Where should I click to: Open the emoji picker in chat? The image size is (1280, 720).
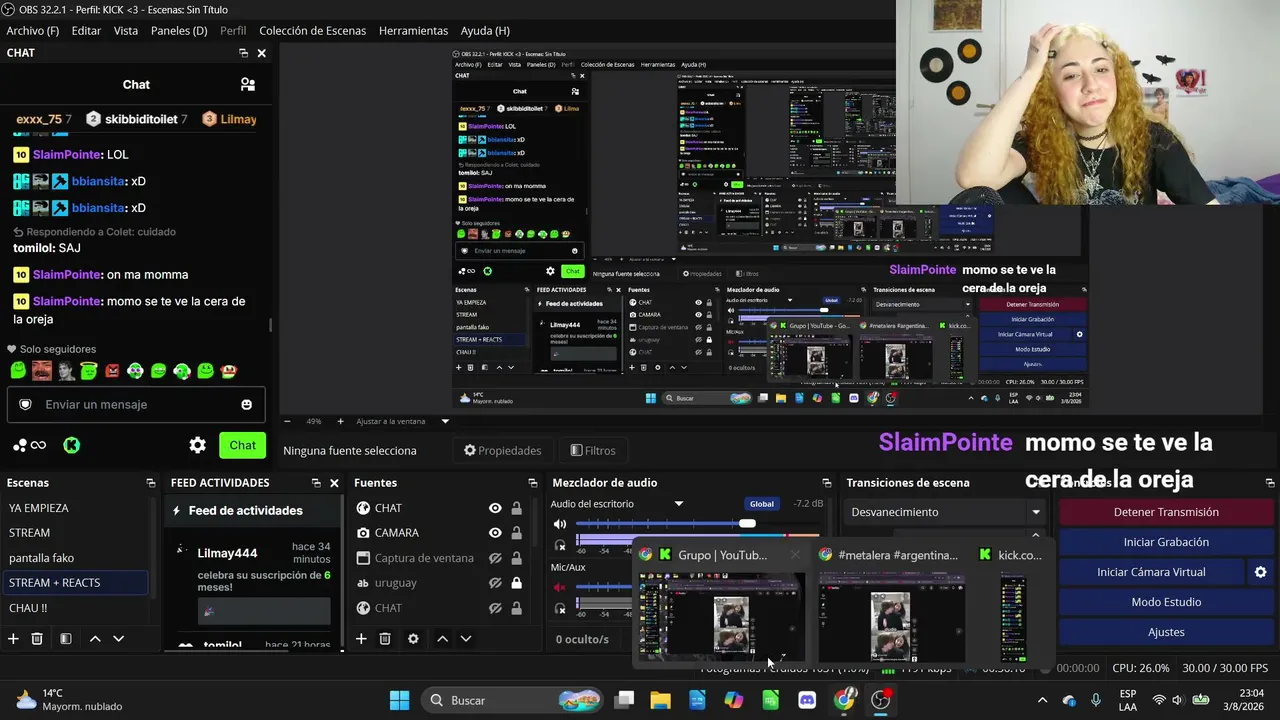pyautogui.click(x=246, y=405)
